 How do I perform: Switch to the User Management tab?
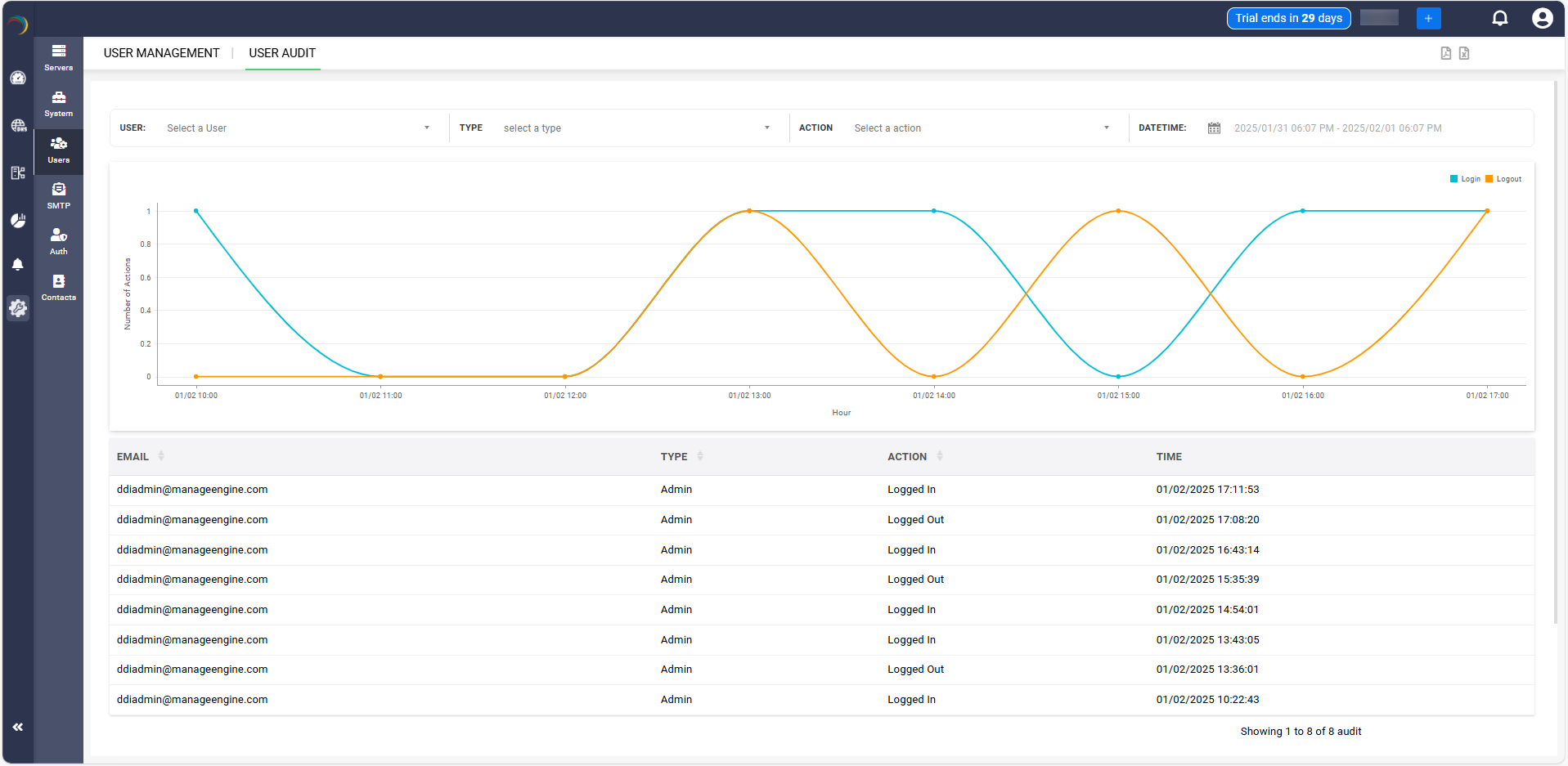pos(161,53)
